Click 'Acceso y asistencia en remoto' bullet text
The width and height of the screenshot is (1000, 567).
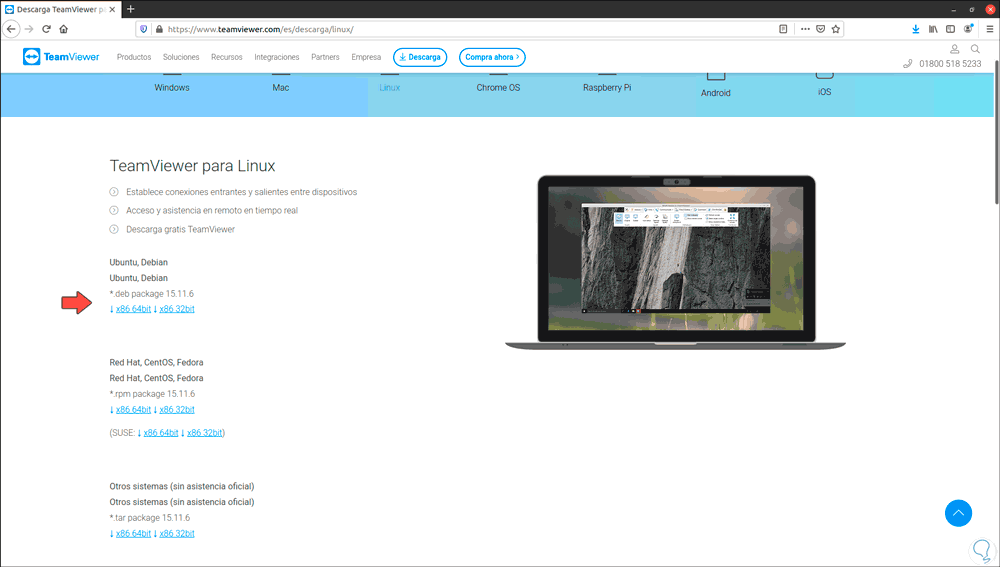click(x=212, y=210)
